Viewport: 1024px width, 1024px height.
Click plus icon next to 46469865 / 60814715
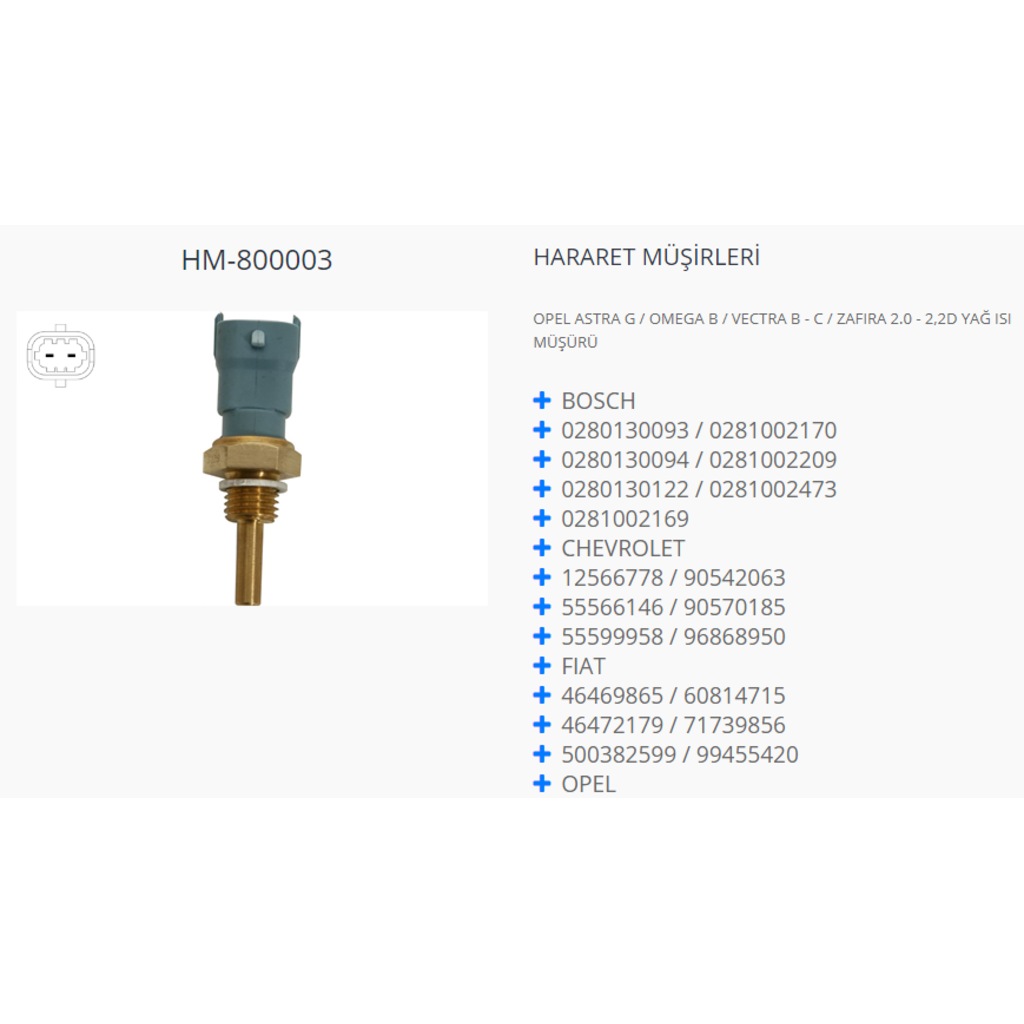(x=541, y=695)
